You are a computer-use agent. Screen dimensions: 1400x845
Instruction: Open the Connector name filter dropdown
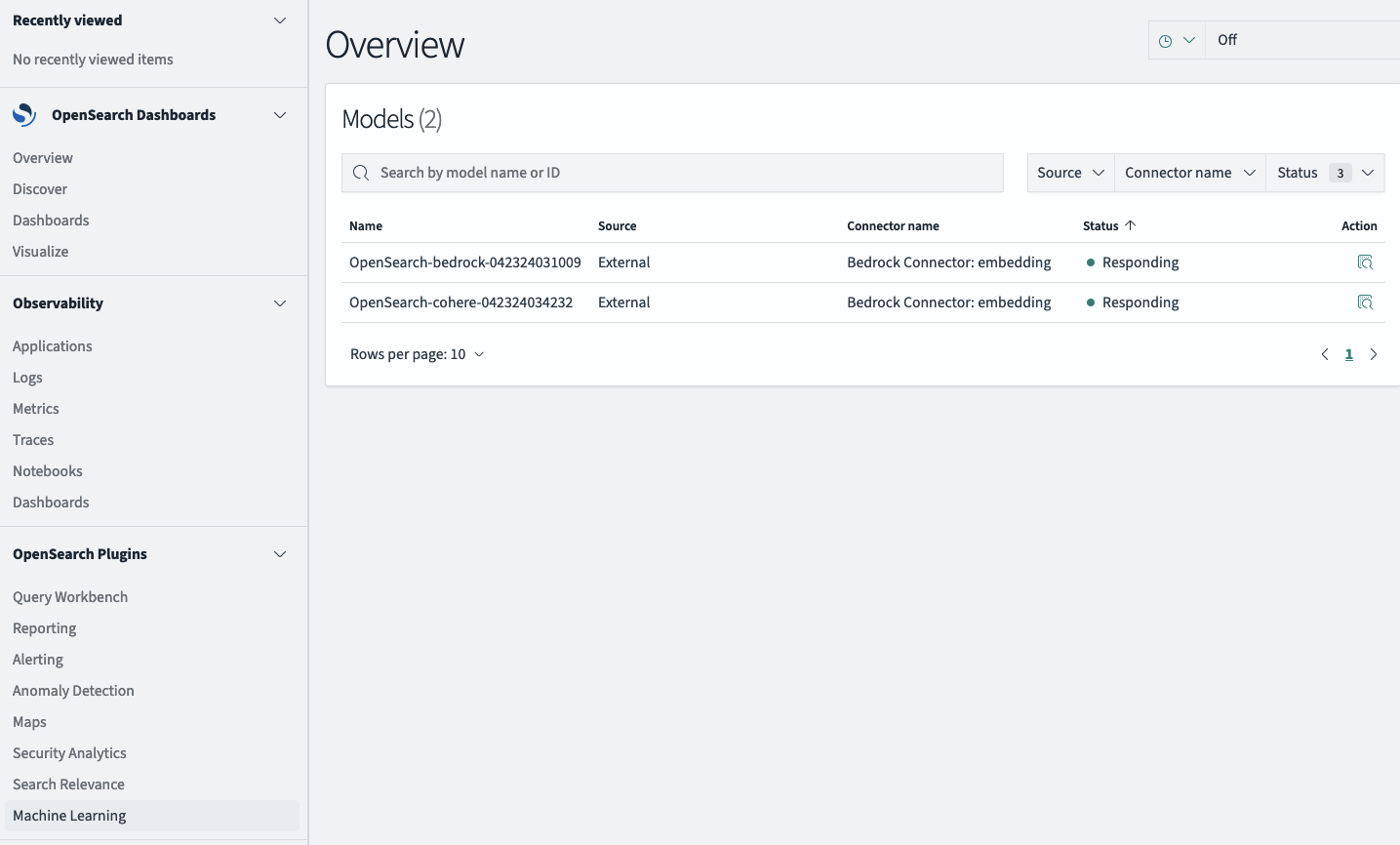[x=1190, y=173]
